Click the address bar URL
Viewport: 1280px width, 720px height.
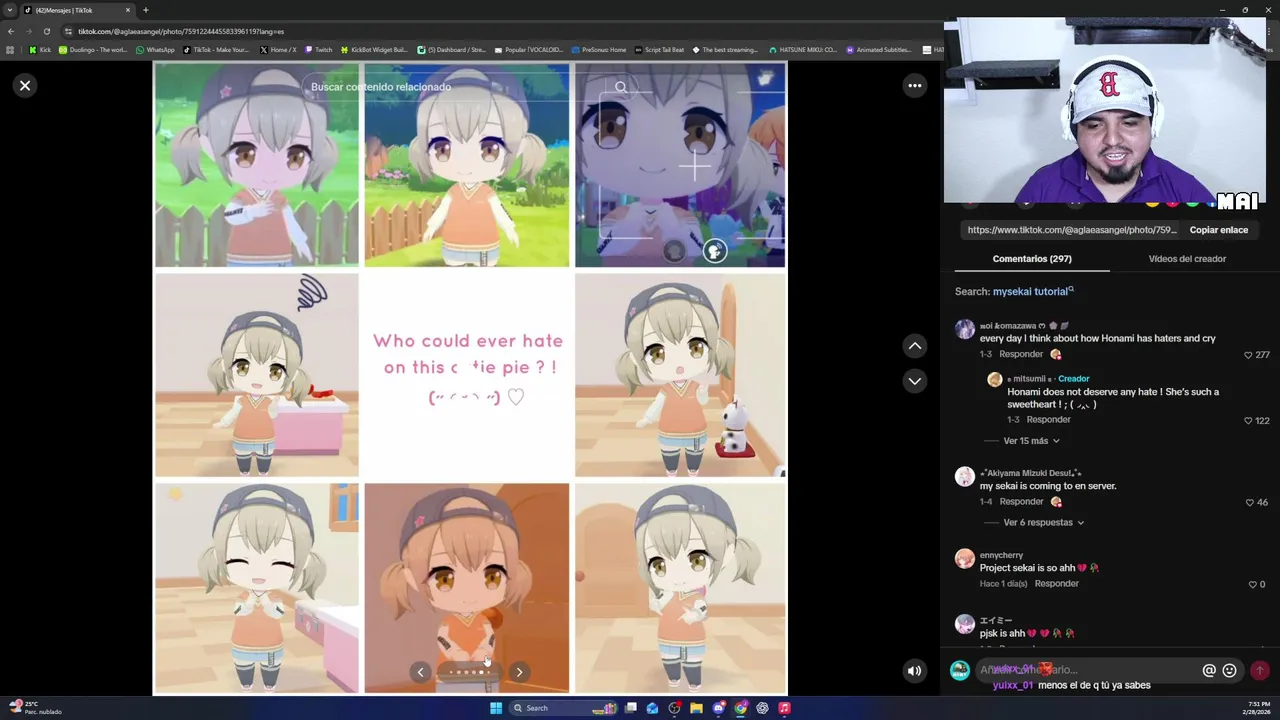click(181, 31)
